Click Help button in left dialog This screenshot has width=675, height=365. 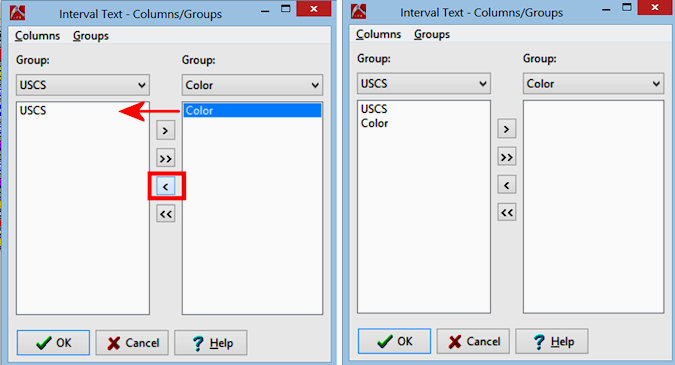coord(211,343)
